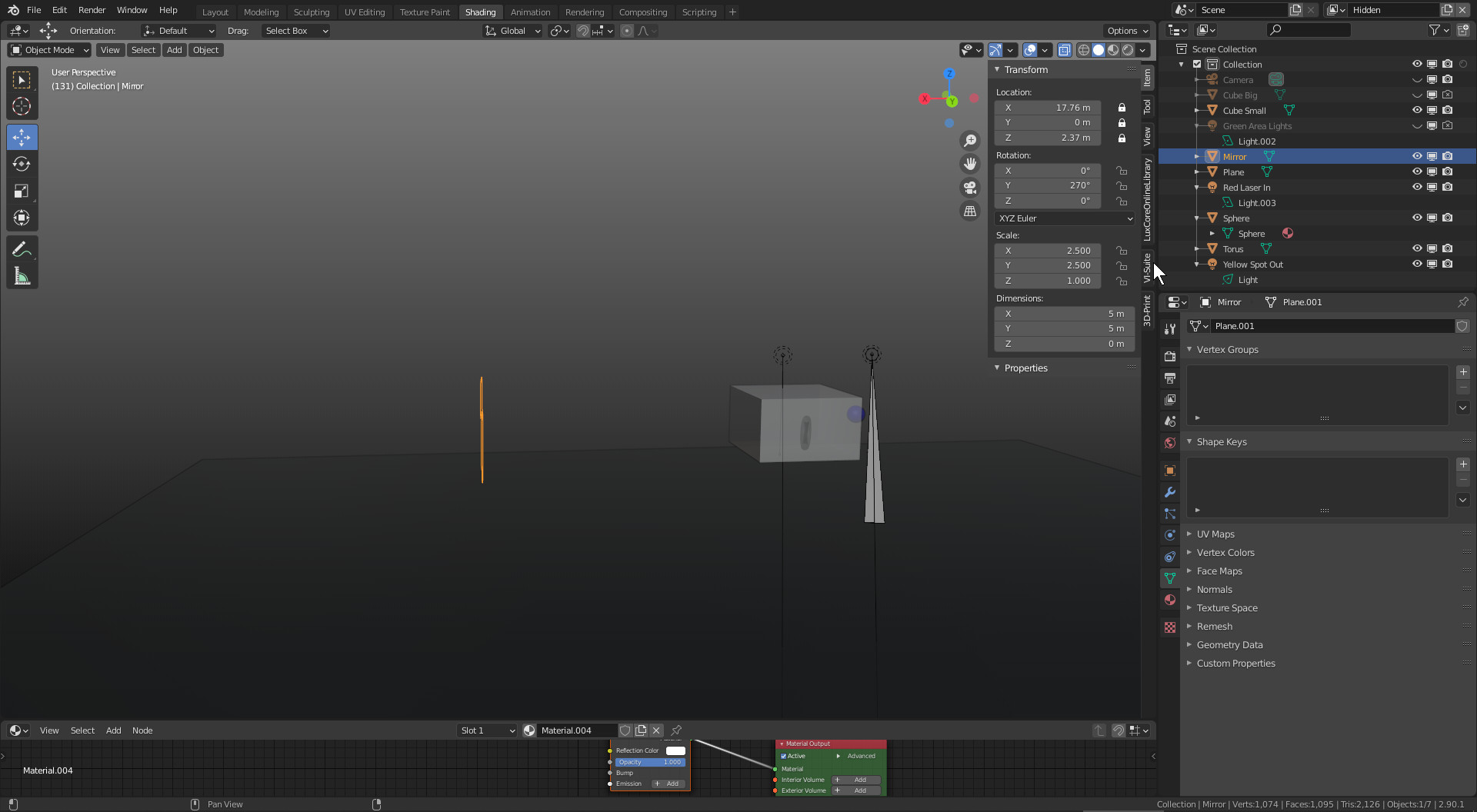Open the Material properties tab icon
This screenshot has height=812, width=1477.
pyautogui.click(x=1170, y=600)
